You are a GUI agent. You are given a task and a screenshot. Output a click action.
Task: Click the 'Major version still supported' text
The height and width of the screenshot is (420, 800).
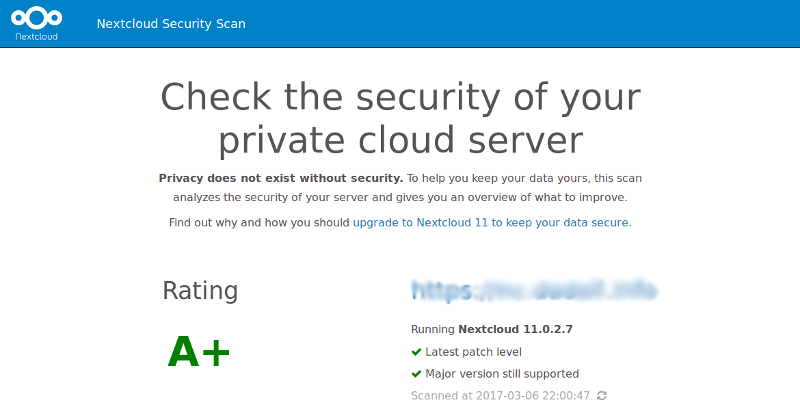coord(502,374)
